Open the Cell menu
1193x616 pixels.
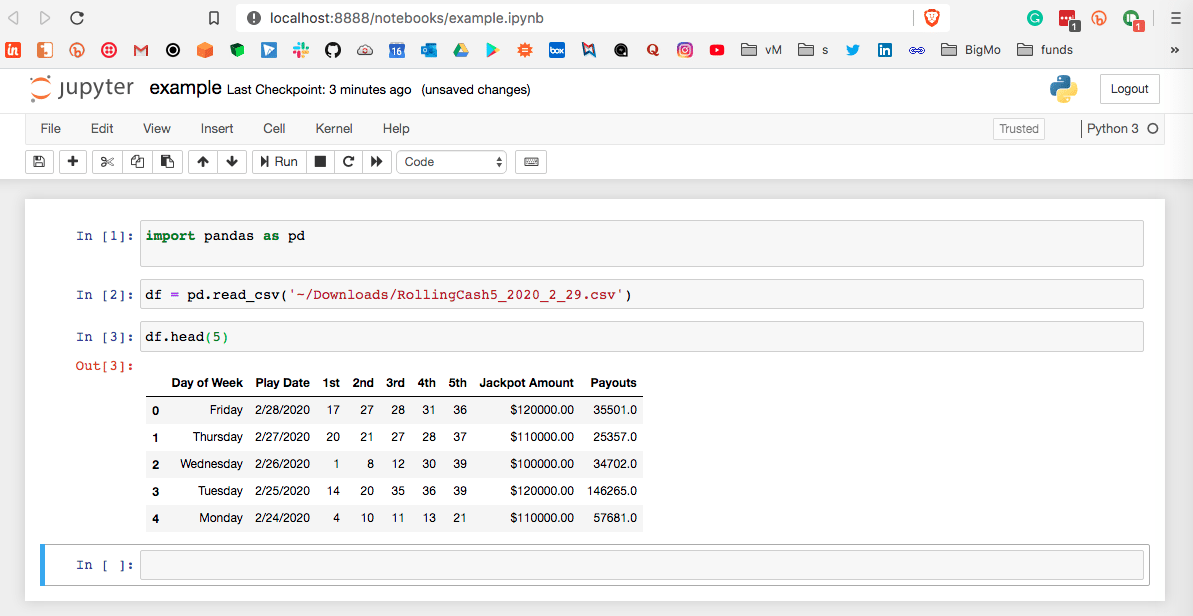[x=274, y=129]
